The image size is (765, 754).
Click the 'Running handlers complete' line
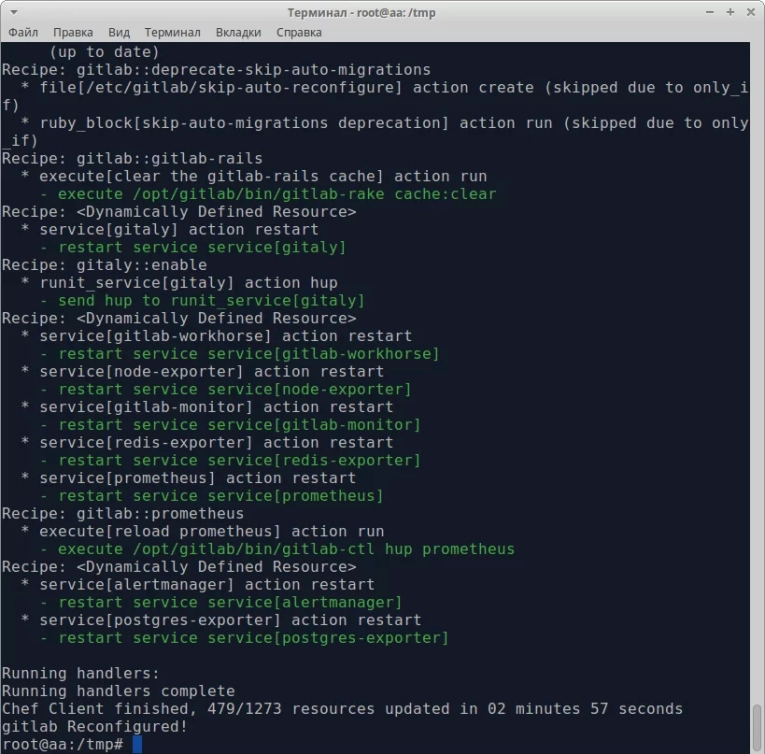[x=118, y=691]
